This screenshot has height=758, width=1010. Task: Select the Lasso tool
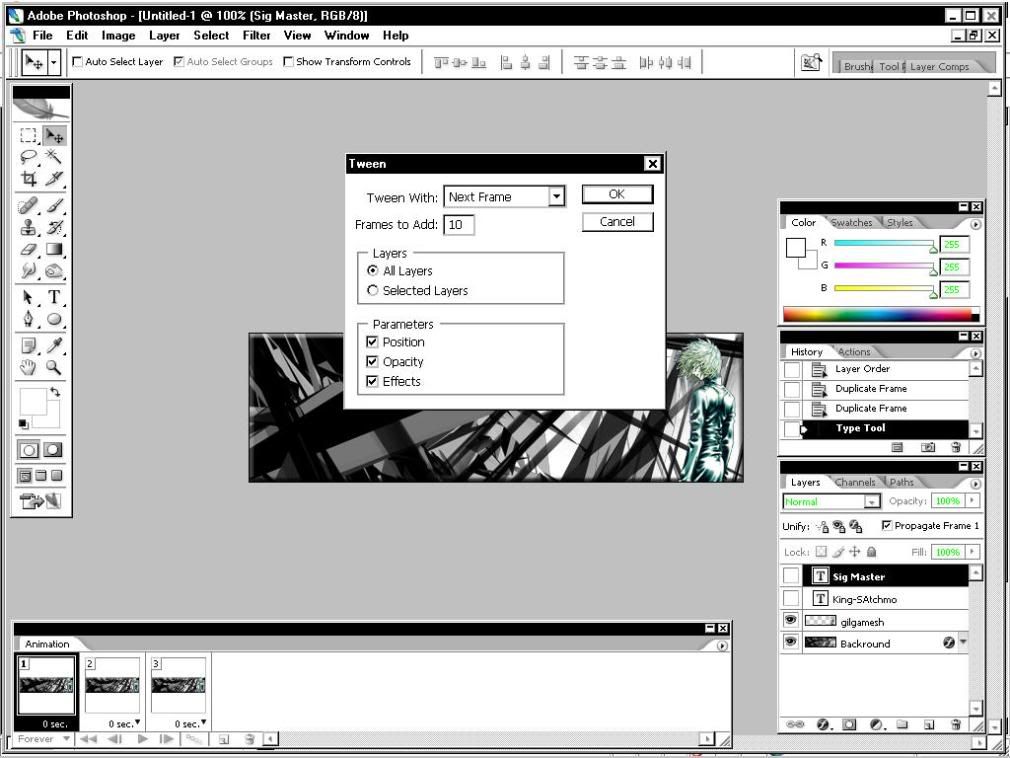(x=28, y=156)
